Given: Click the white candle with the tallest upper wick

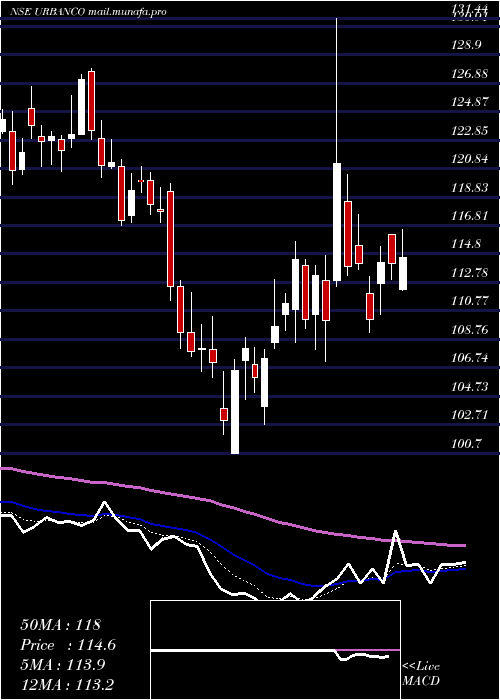Looking at the screenshot, I should (x=337, y=222).
